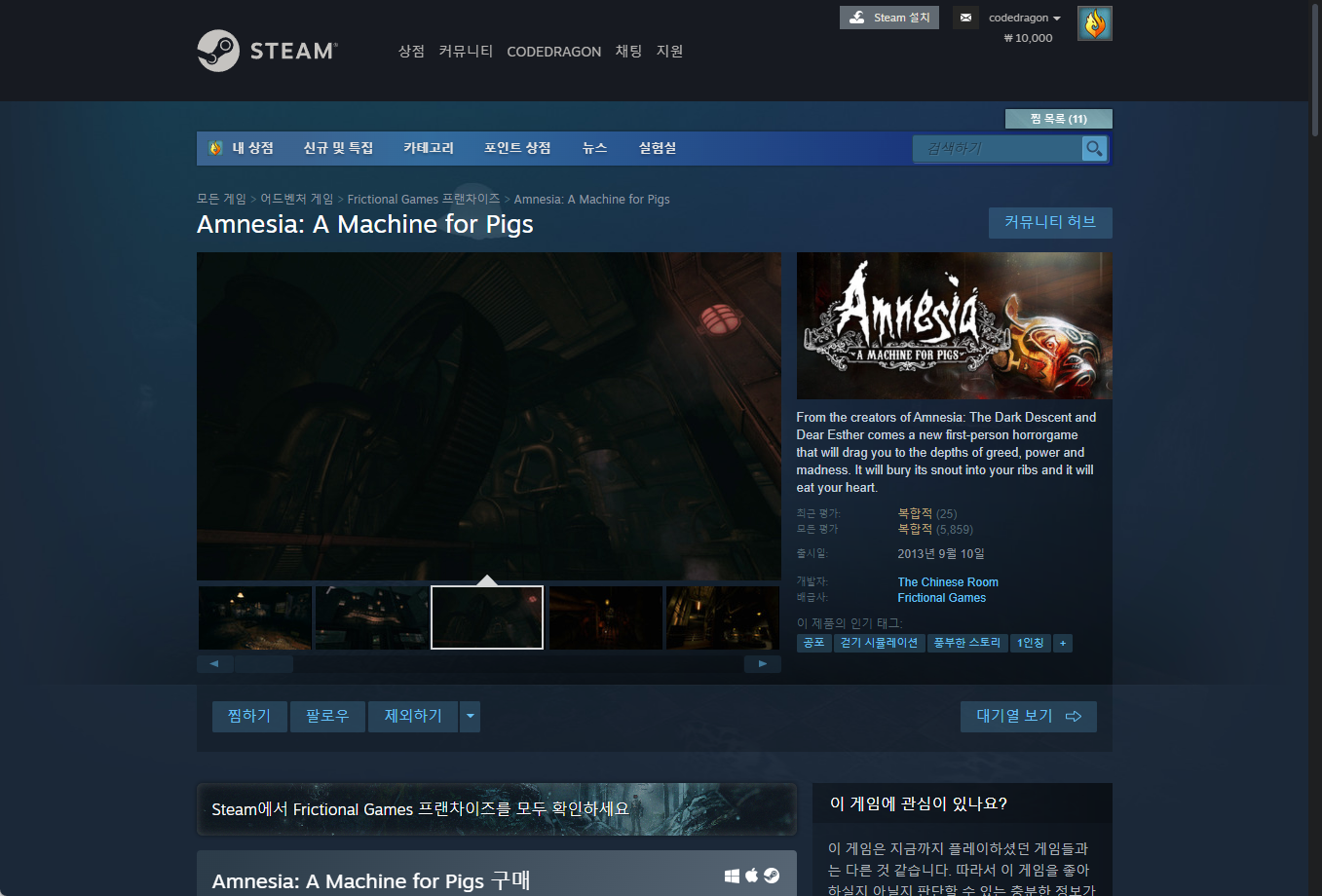Screen dimensions: 1322x896
Task: Select the 공포 tag
Action: [x=813, y=643]
